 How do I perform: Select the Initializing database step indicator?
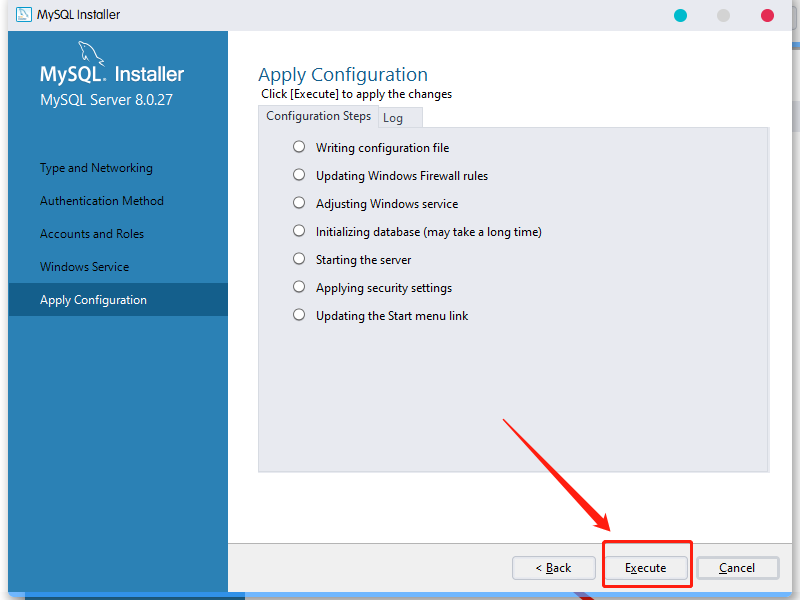(299, 231)
